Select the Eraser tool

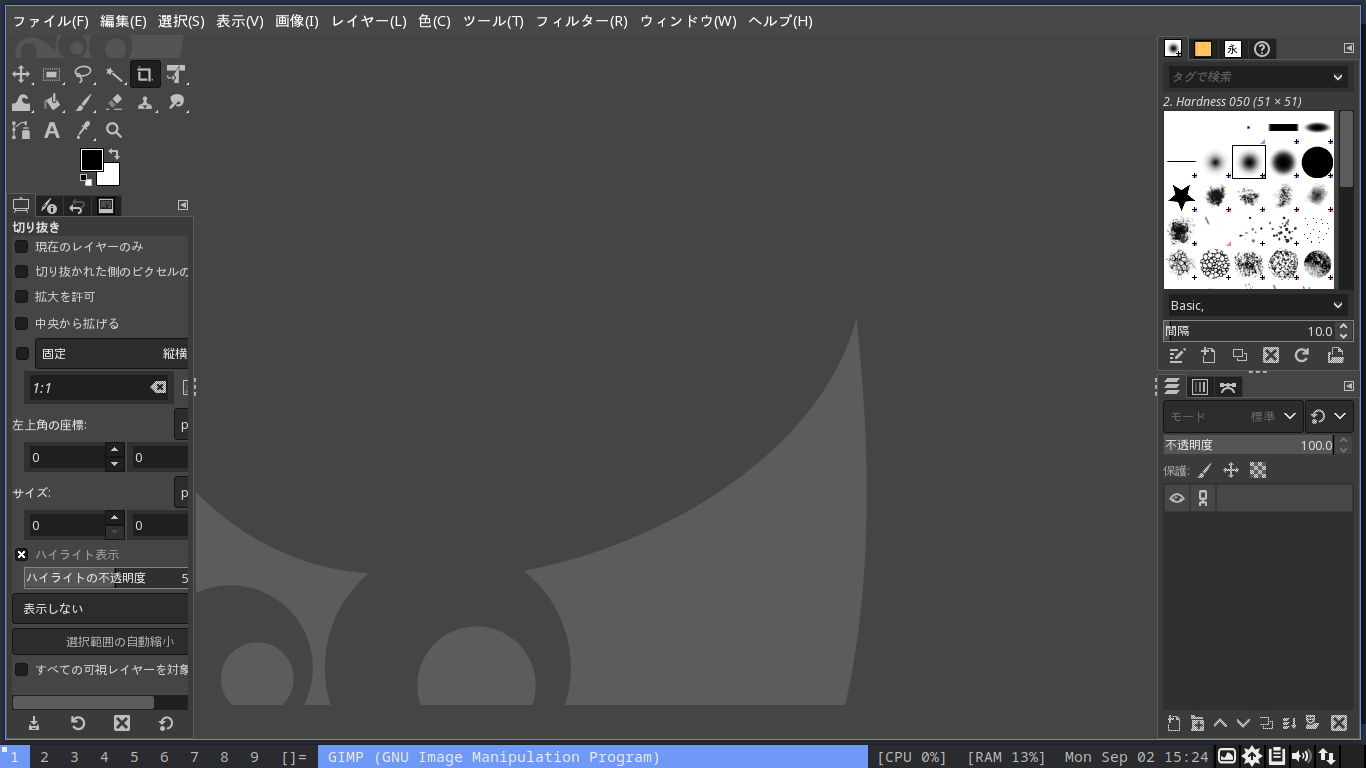[x=114, y=102]
